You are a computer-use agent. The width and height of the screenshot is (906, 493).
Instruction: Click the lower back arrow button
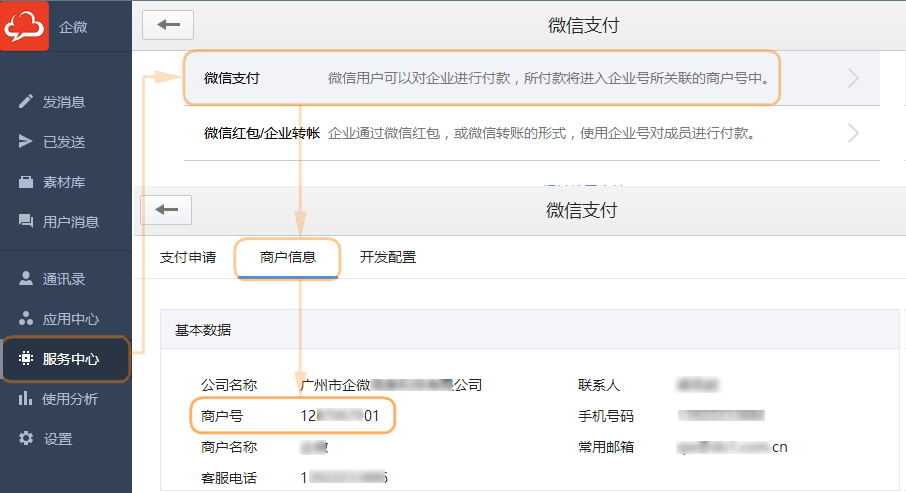click(166, 210)
